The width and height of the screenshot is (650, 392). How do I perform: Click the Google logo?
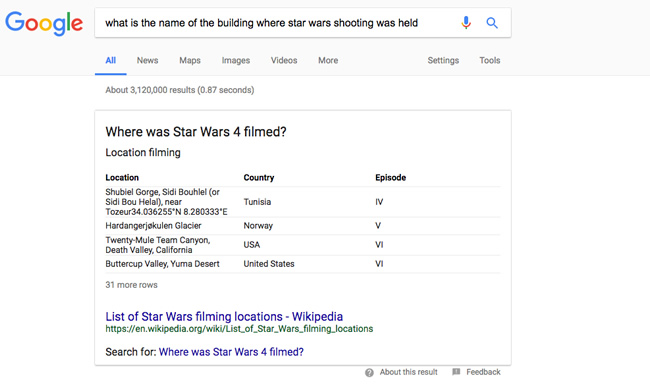coord(44,23)
